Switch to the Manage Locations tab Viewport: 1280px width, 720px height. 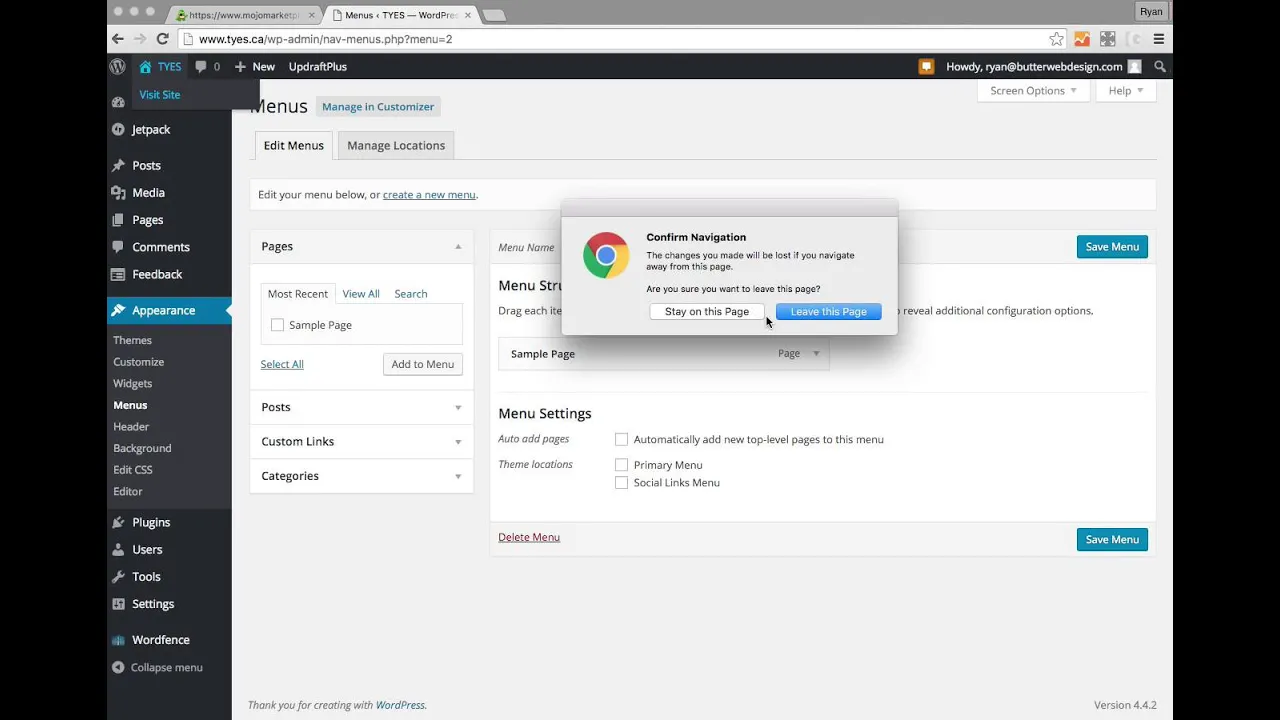click(x=396, y=145)
